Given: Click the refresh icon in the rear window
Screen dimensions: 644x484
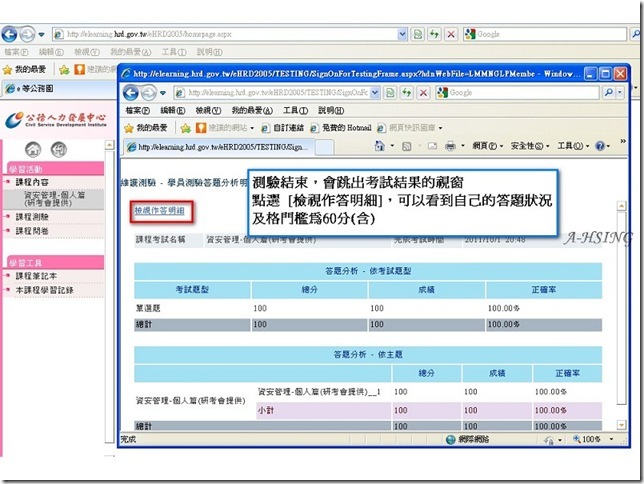Looking at the screenshot, I should [434, 35].
